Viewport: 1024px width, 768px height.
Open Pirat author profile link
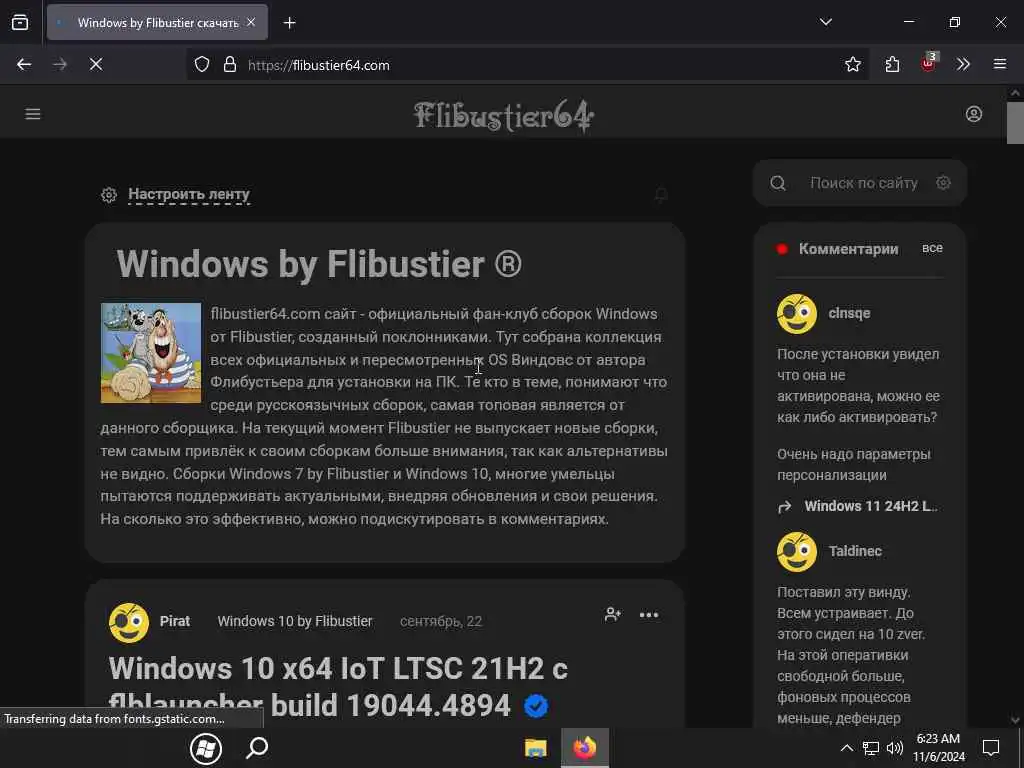coord(175,621)
